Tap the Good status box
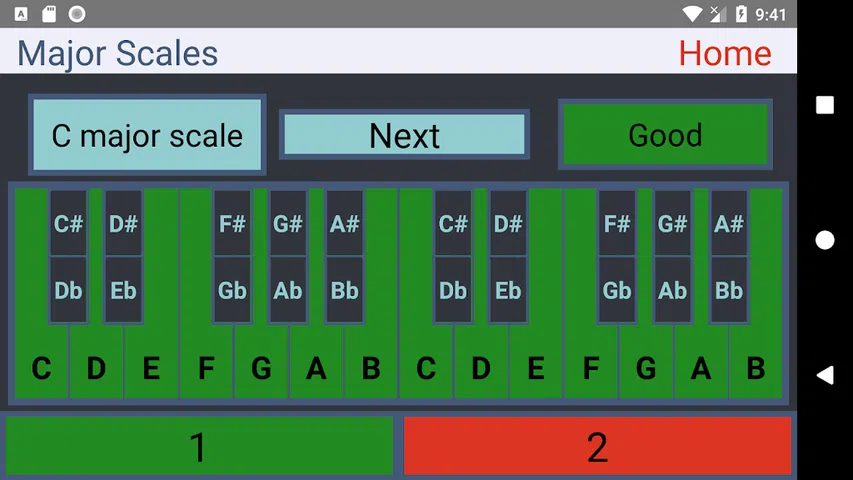The height and width of the screenshot is (480, 853). (x=664, y=135)
